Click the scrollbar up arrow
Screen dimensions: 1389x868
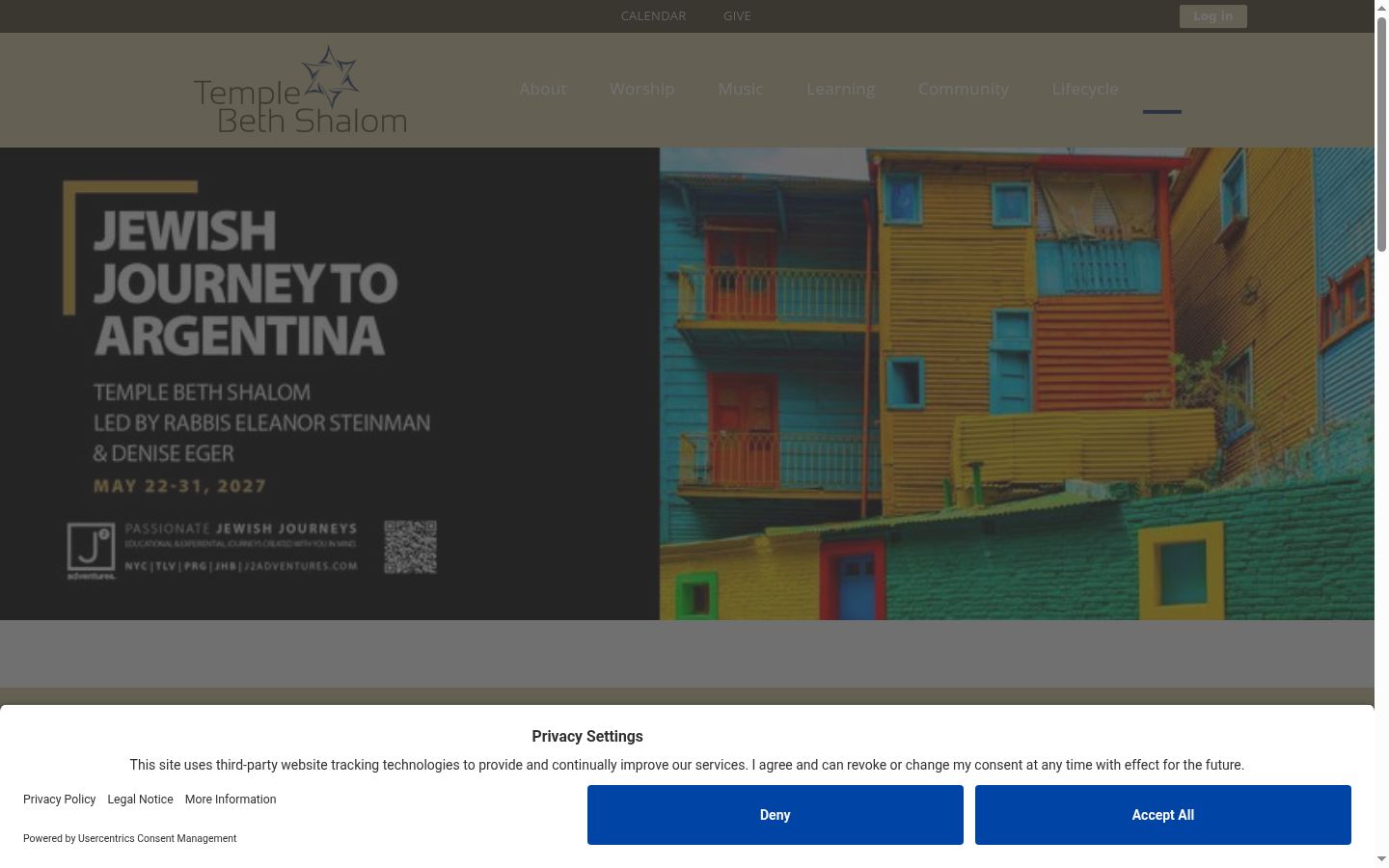click(x=1381, y=8)
